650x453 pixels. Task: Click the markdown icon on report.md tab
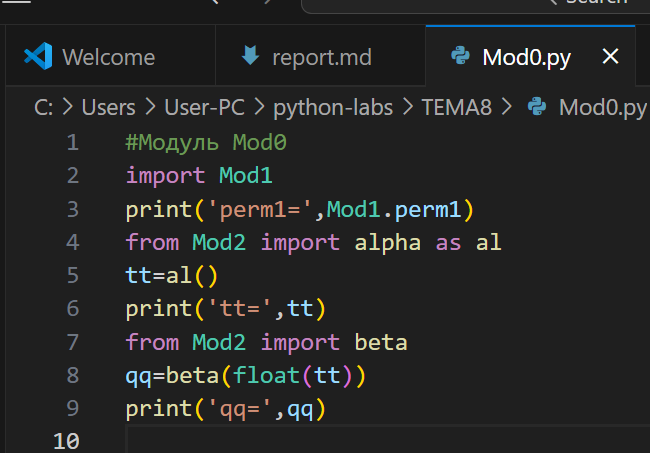tap(250, 56)
